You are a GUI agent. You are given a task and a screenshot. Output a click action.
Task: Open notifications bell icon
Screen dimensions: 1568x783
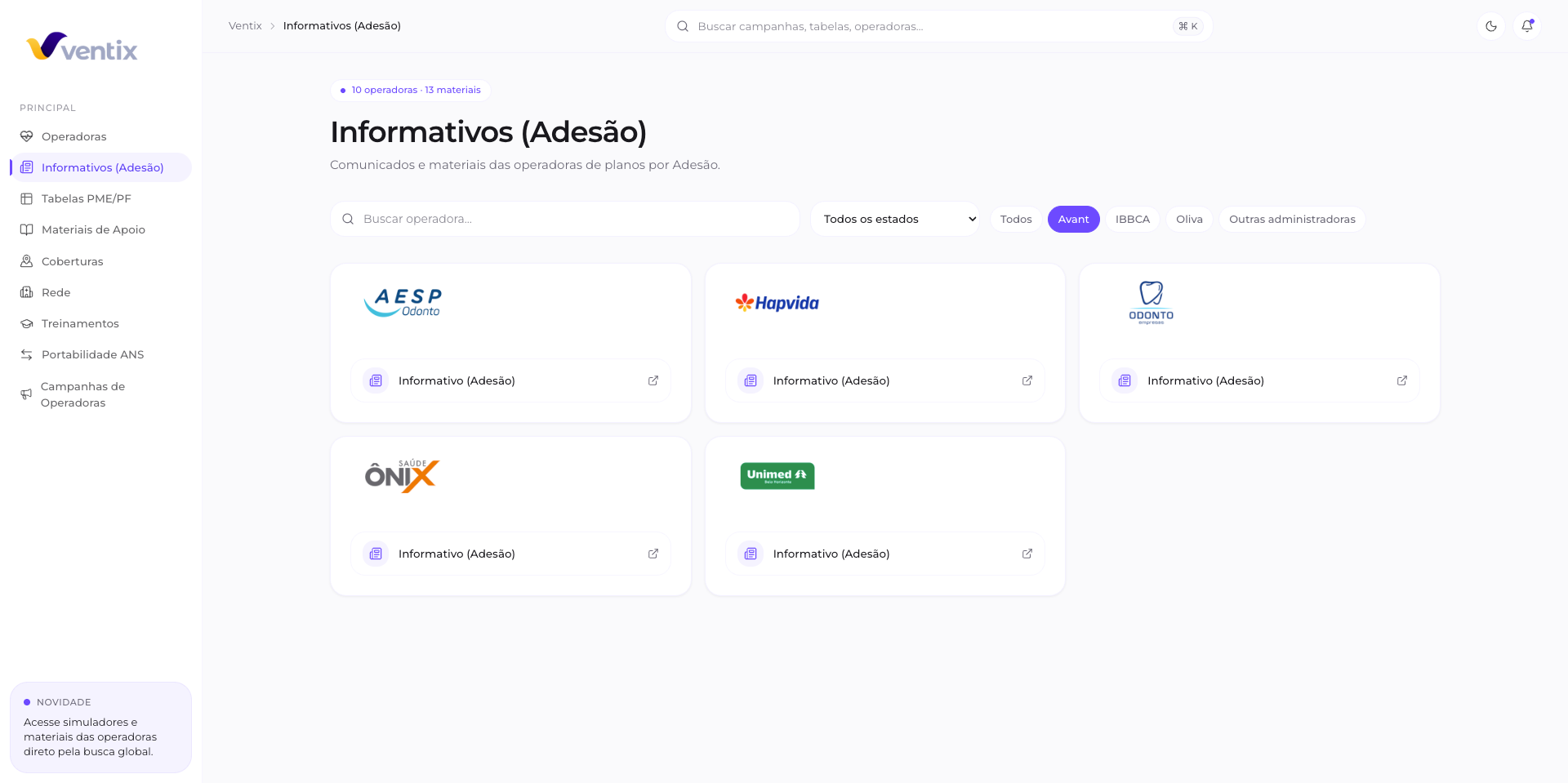(x=1527, y=26)
